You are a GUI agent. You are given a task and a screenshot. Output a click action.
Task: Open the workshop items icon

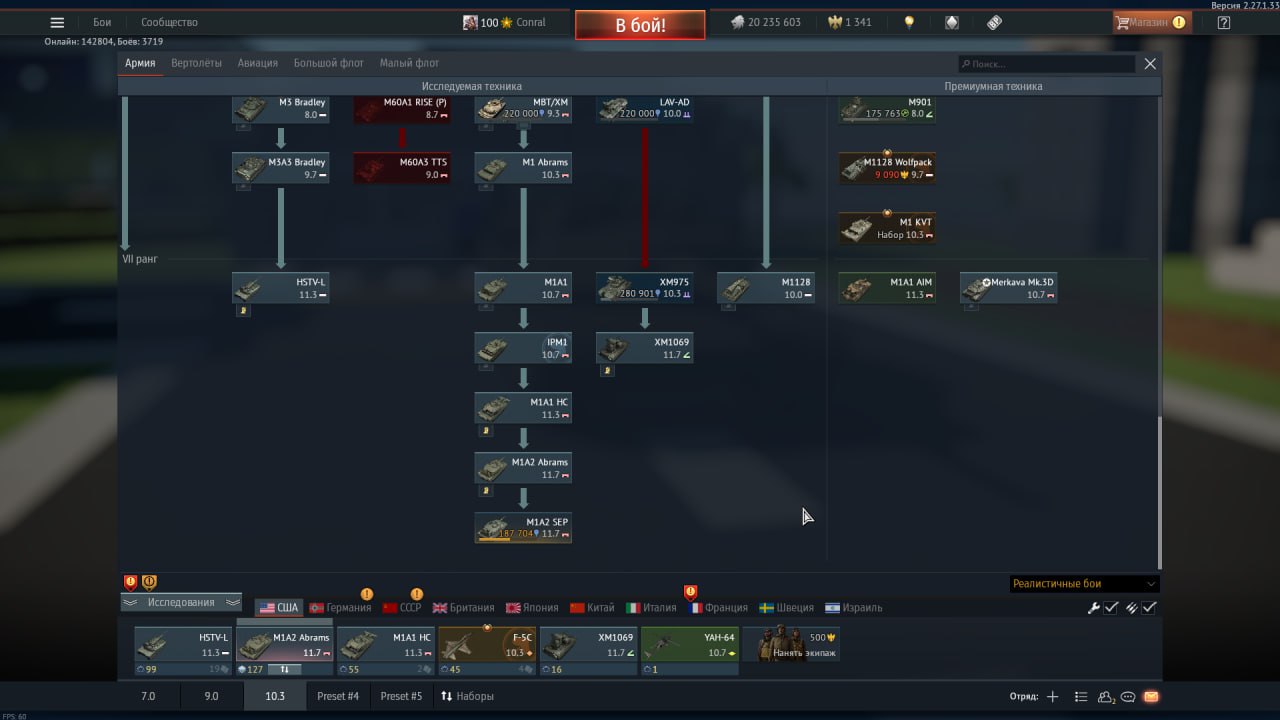click(952, 22)
